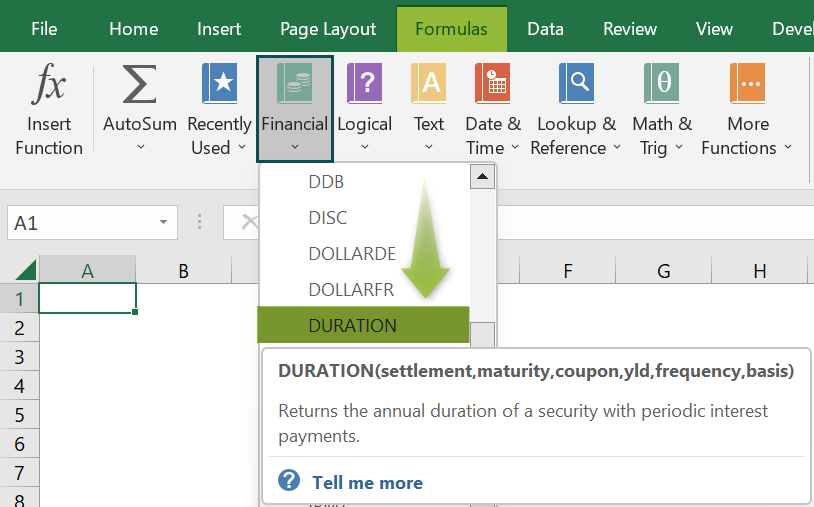
Task: Select row 3 header
Action: pos(19,357)
